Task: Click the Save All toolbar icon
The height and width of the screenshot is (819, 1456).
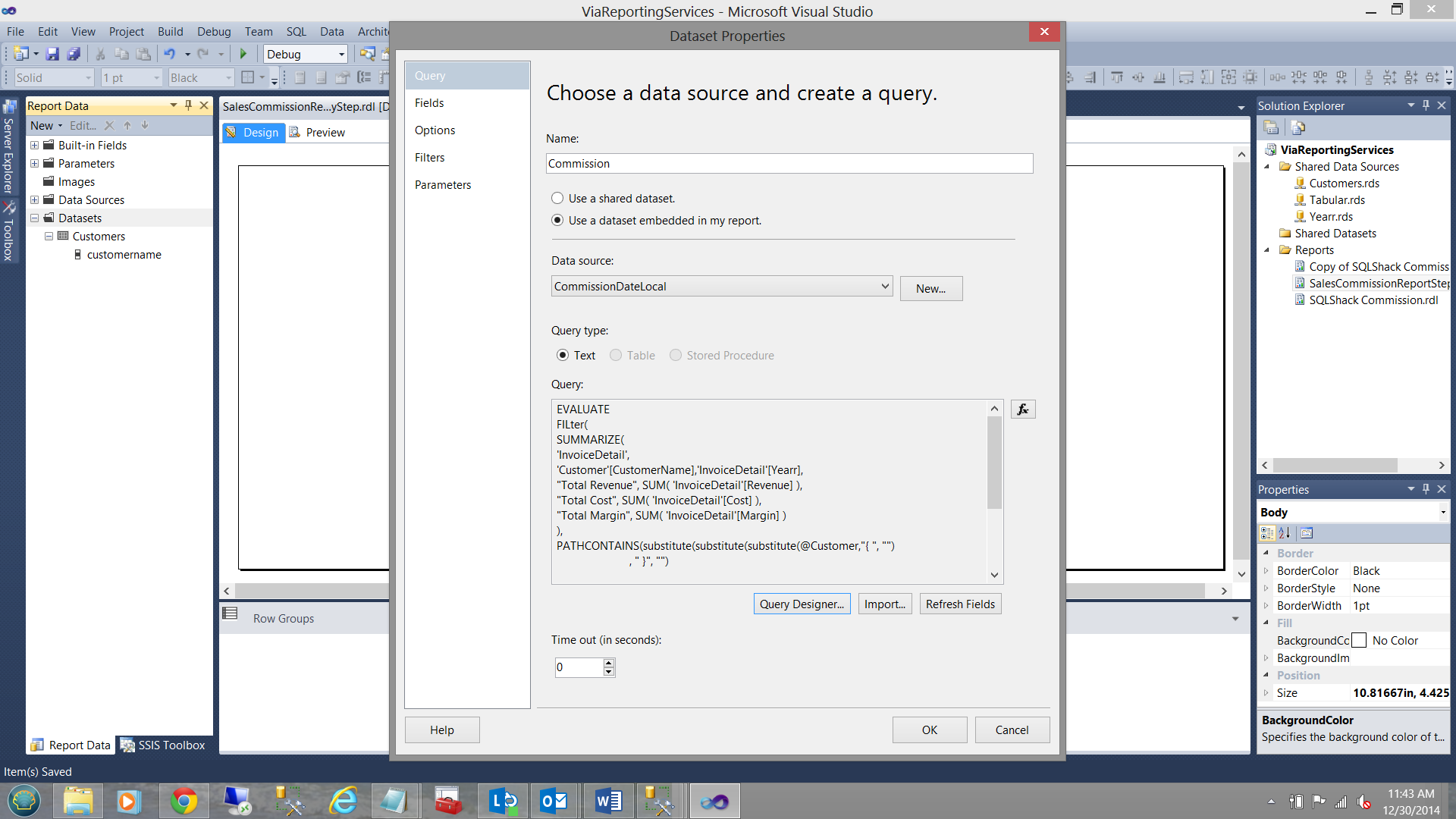Action: pos(74,54)
